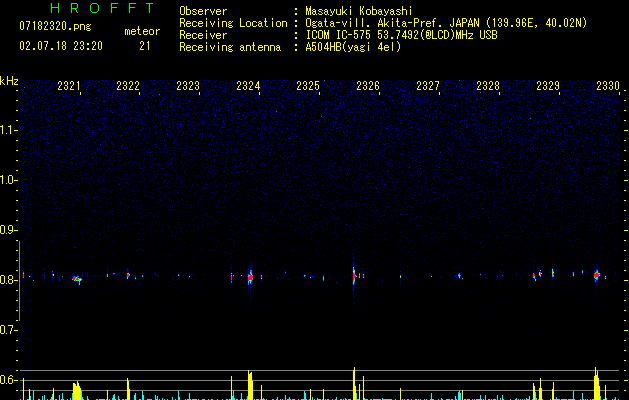Click the Observer label
Viewport: 629px width, 400px height.
click(x=203, y=11)
